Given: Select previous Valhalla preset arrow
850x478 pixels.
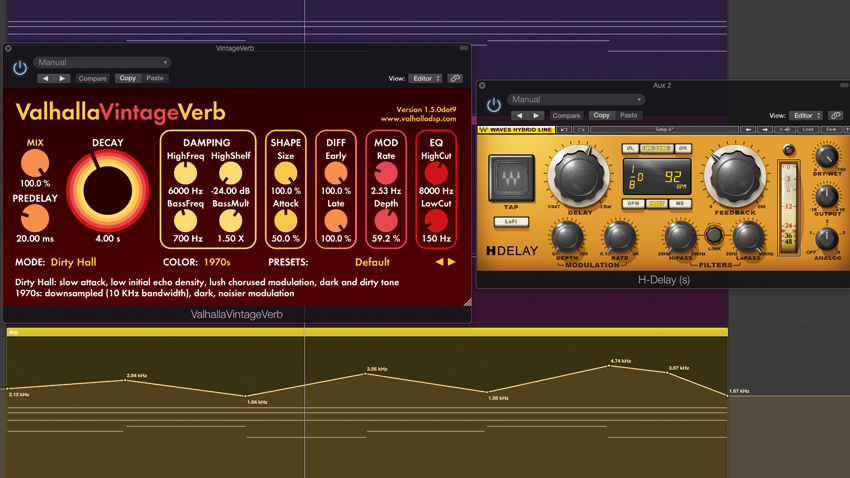Looking at the screenshot, I should (x=439, y=262).
